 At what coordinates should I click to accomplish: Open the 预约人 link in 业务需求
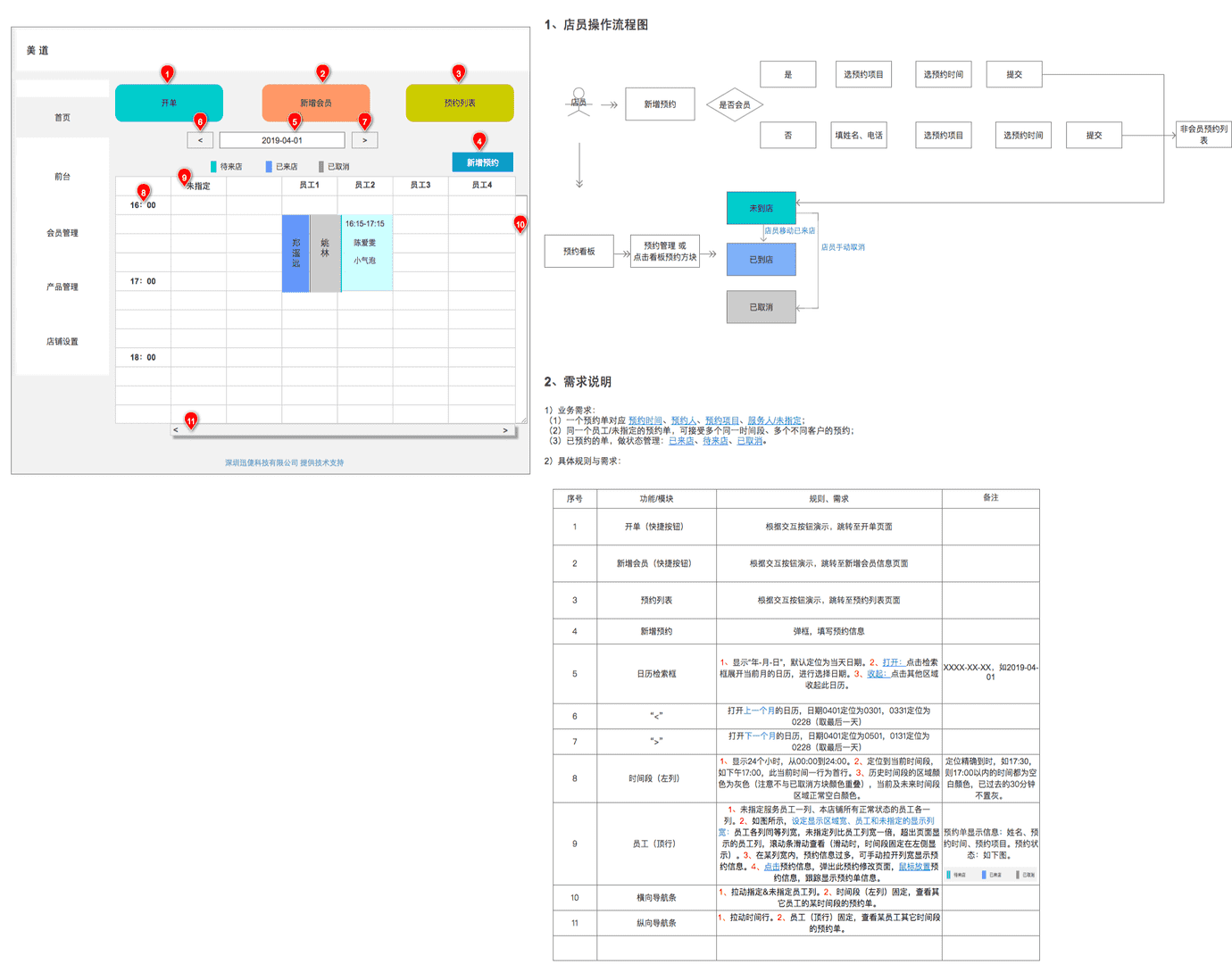[684, 420]
